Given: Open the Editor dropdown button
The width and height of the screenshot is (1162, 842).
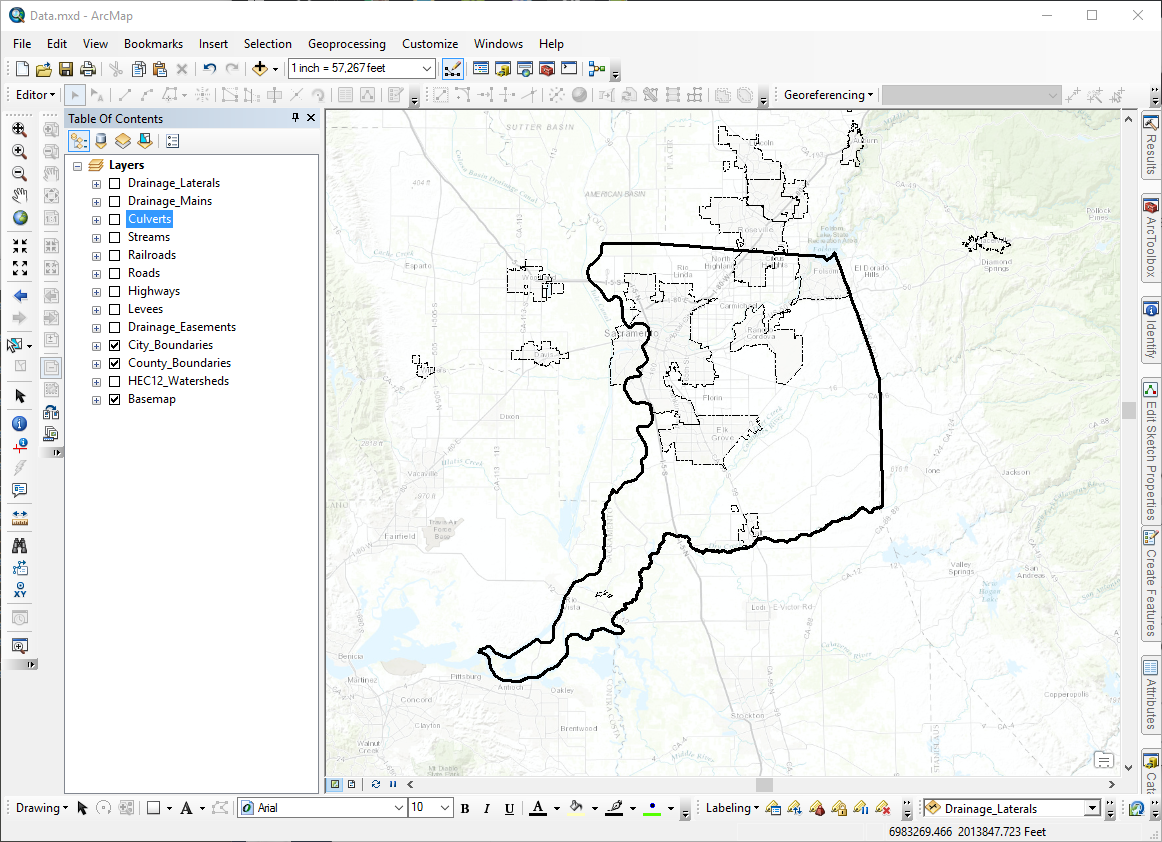Looking at the screenshot, I should coord(36,95).
